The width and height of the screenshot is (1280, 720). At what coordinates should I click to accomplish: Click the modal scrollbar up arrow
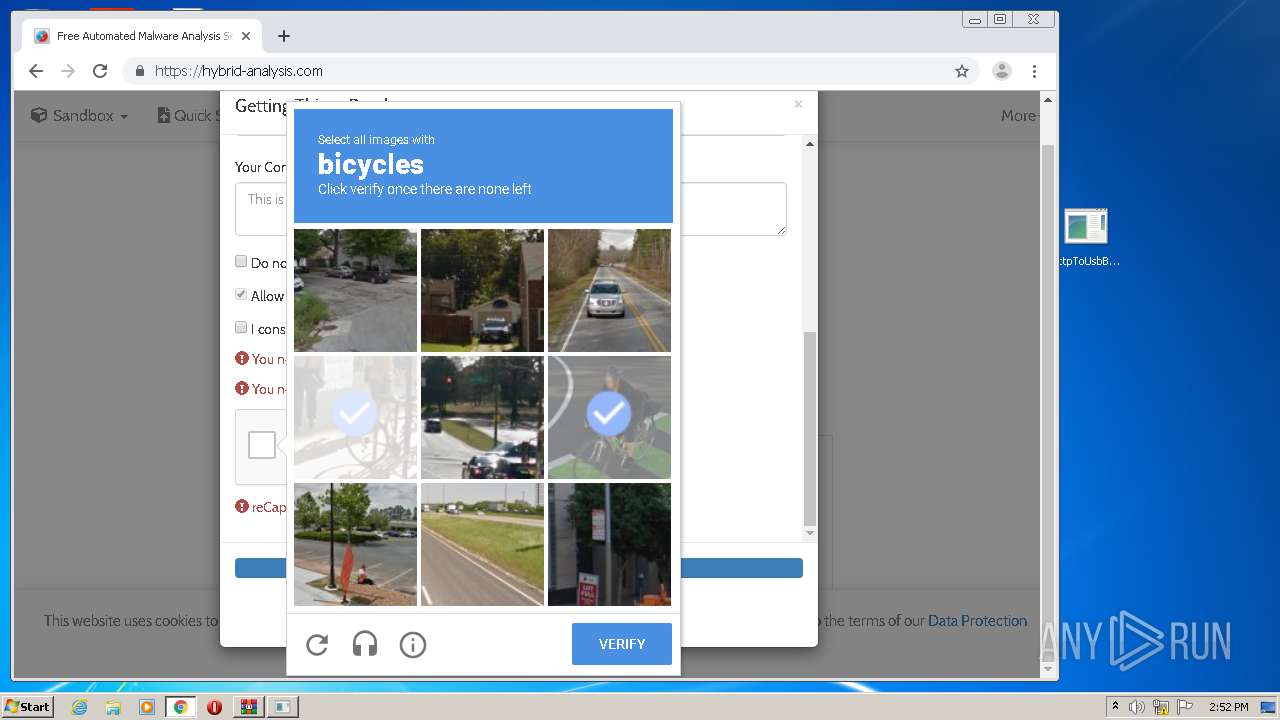[810, 143]
